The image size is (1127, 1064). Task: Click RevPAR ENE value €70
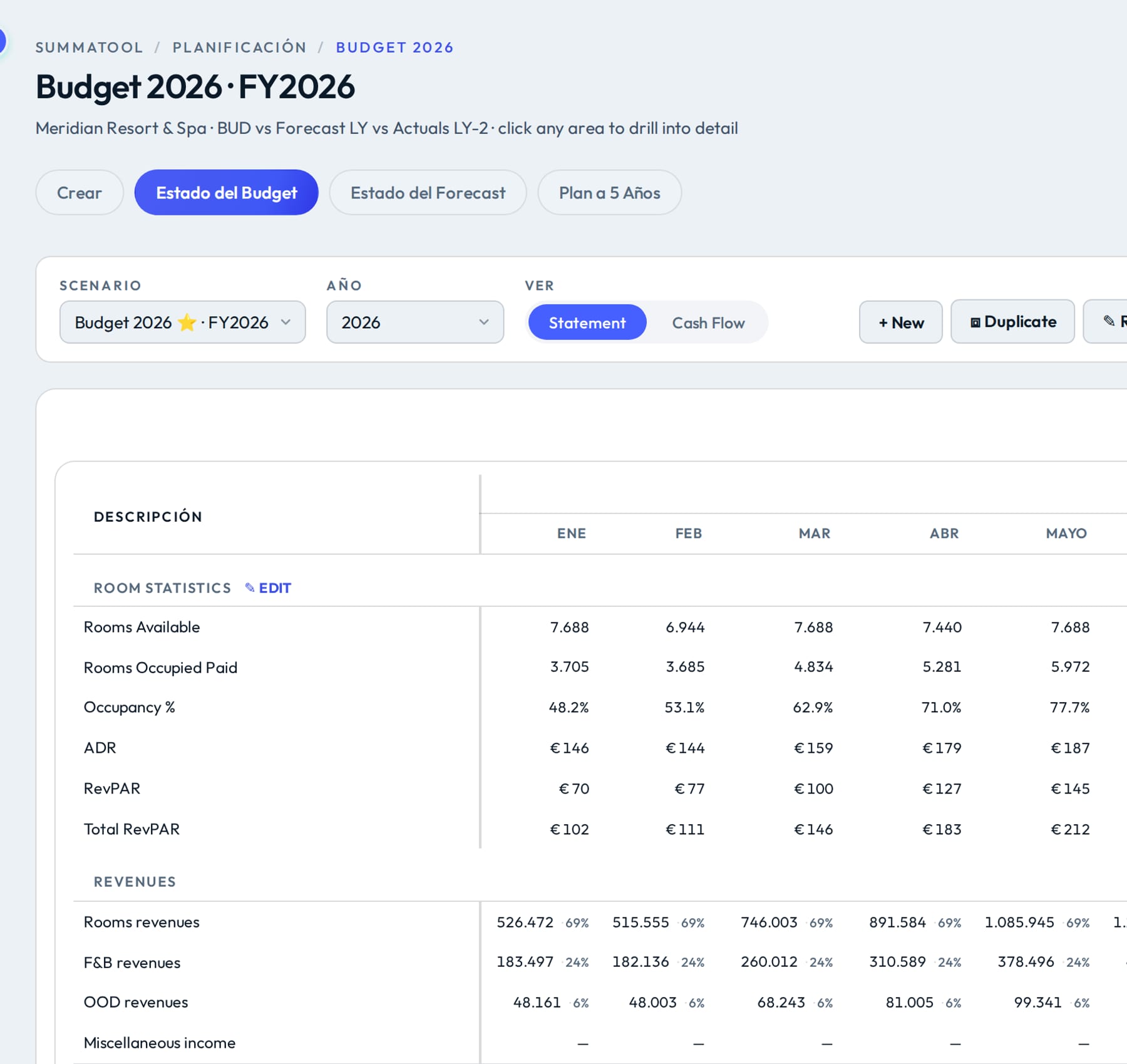pos(574,788)
